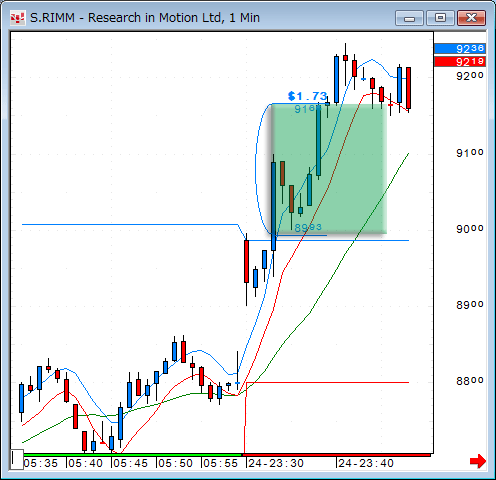Click the S.RIMM chart window app icon

tap(17, 18)
